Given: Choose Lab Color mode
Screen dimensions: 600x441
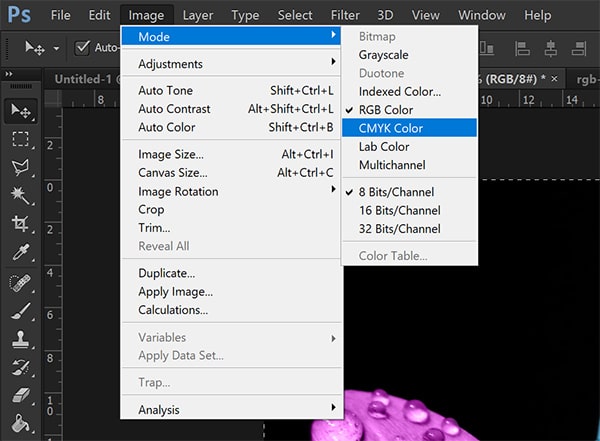Looking at the screenshot, I should (409, 146).
